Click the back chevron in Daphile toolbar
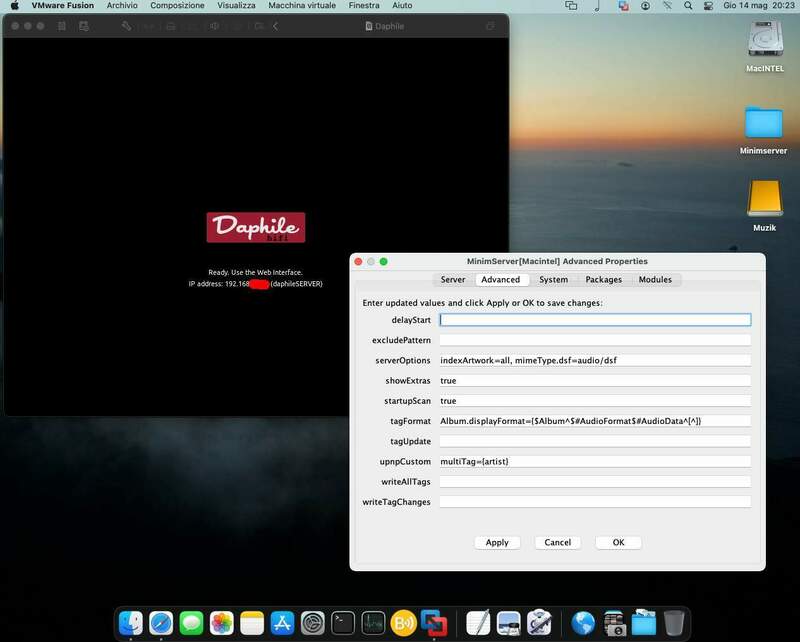The width and height of the screenshot is (800, 642). pos(275,26)
